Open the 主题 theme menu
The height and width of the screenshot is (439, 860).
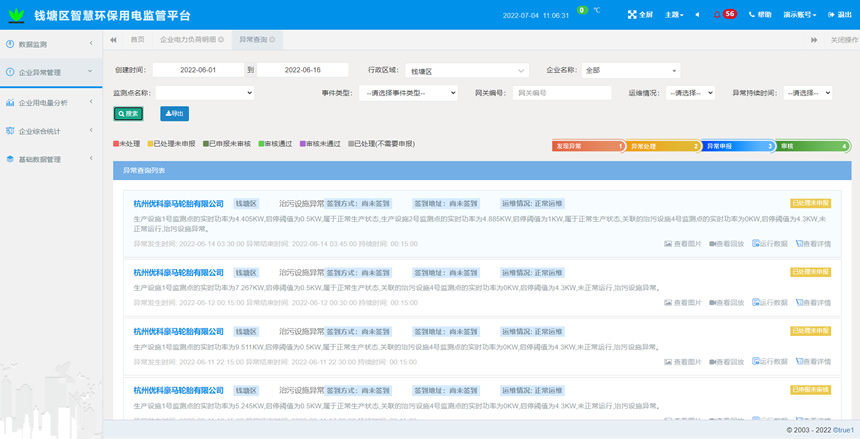tap(675, 15)
